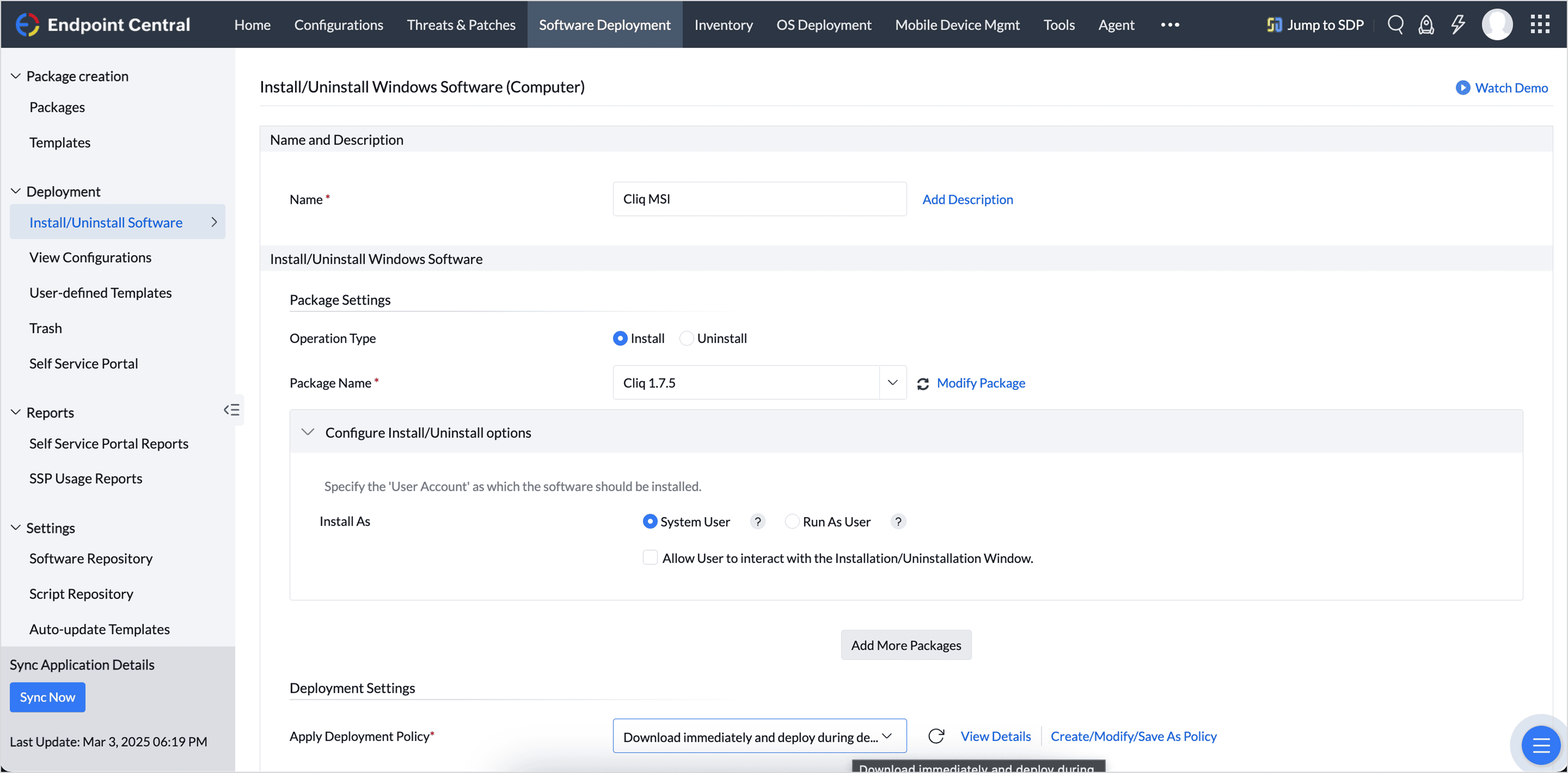Open the View Details link
The height and width of the screenshot is (773, 1568).
pos(995,737)
